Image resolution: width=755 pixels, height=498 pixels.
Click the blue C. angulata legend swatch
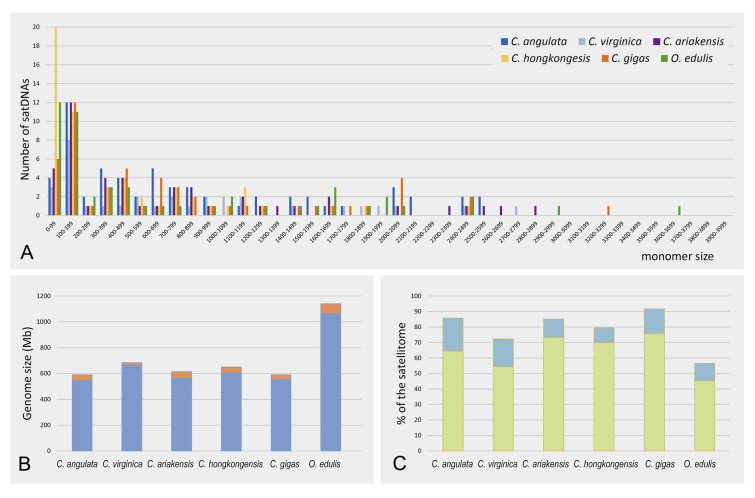[504, 42]
